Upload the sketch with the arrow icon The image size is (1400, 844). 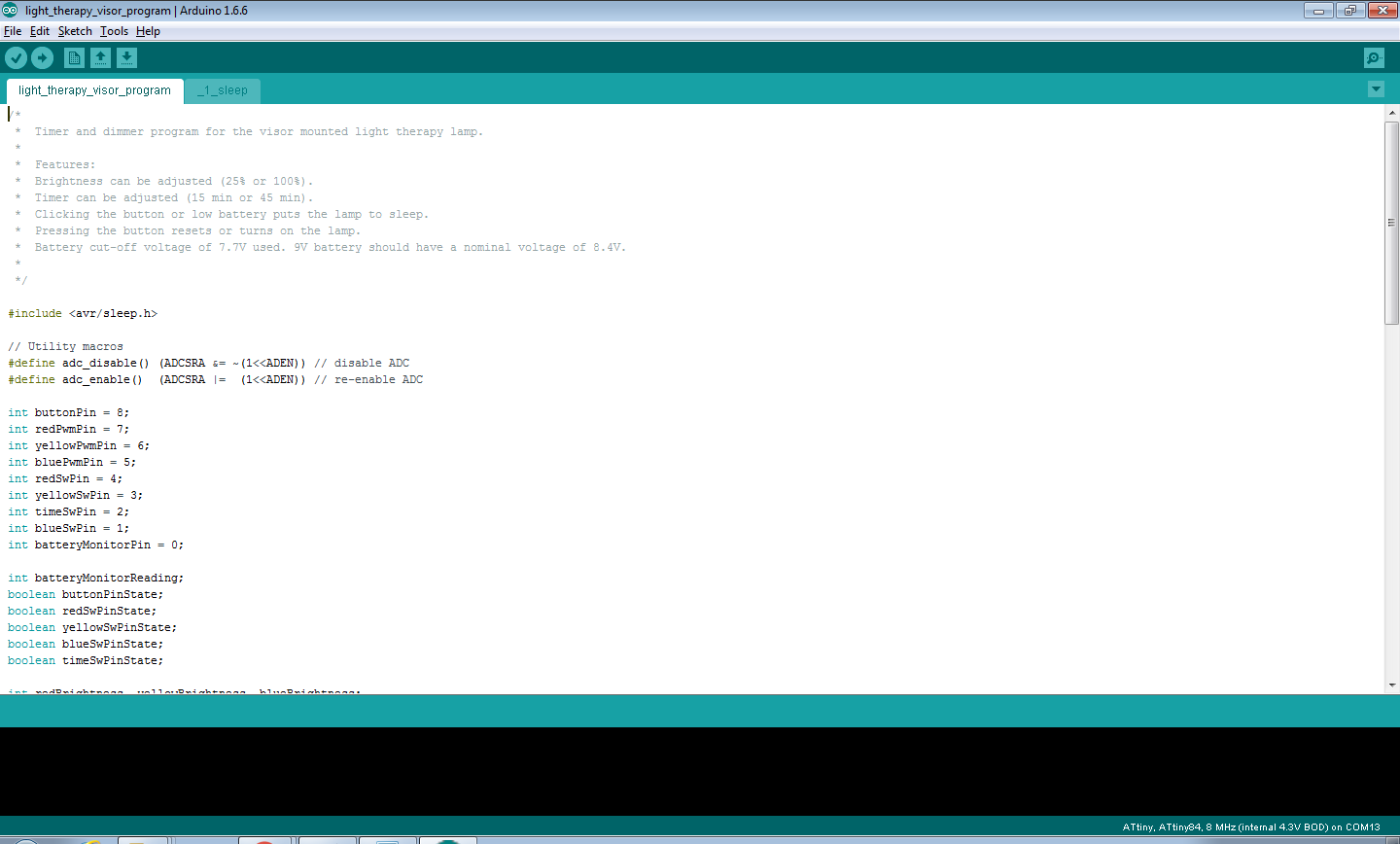click(42, 57)
